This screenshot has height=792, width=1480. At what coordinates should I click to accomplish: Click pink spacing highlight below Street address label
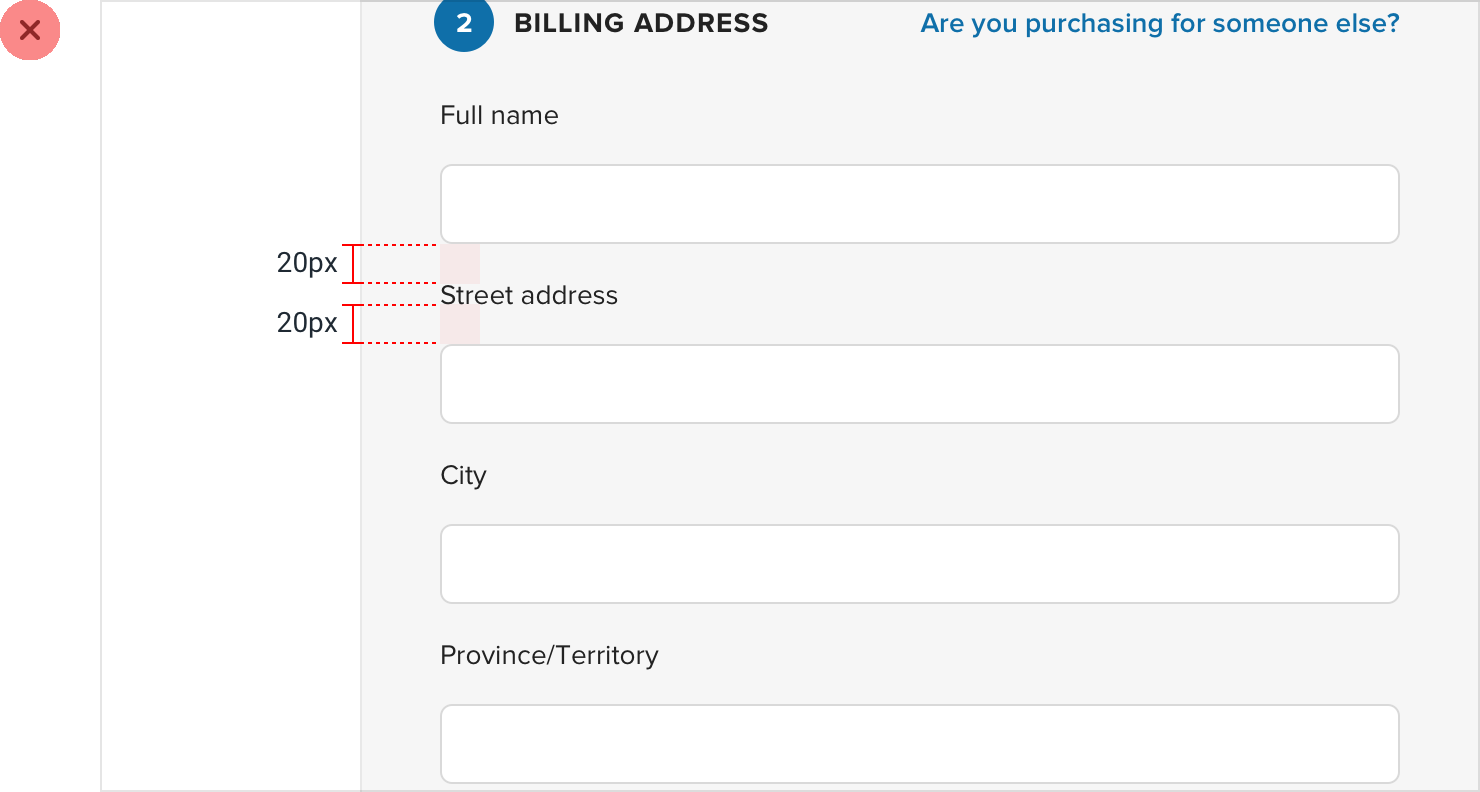460,327
